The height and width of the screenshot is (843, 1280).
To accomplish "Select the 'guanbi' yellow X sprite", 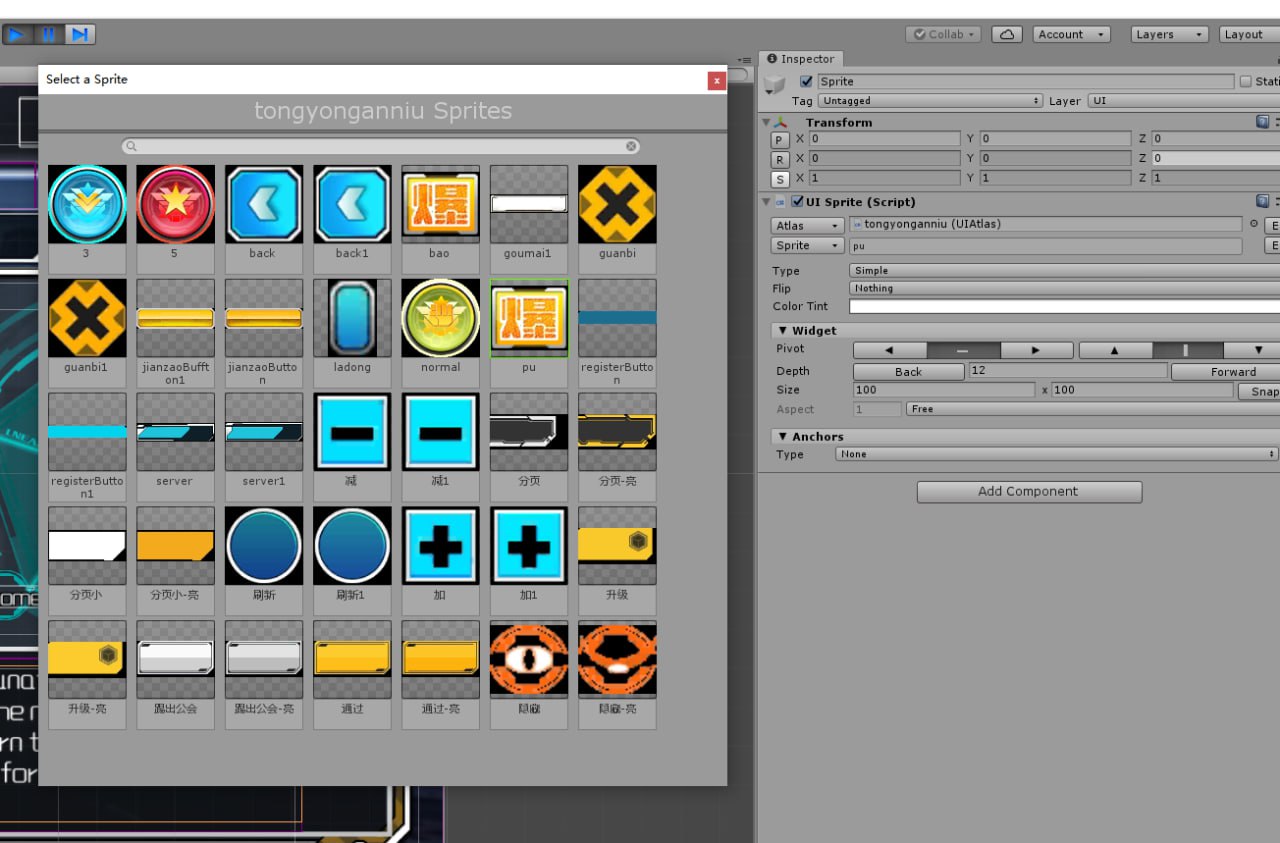I will 617,205.
